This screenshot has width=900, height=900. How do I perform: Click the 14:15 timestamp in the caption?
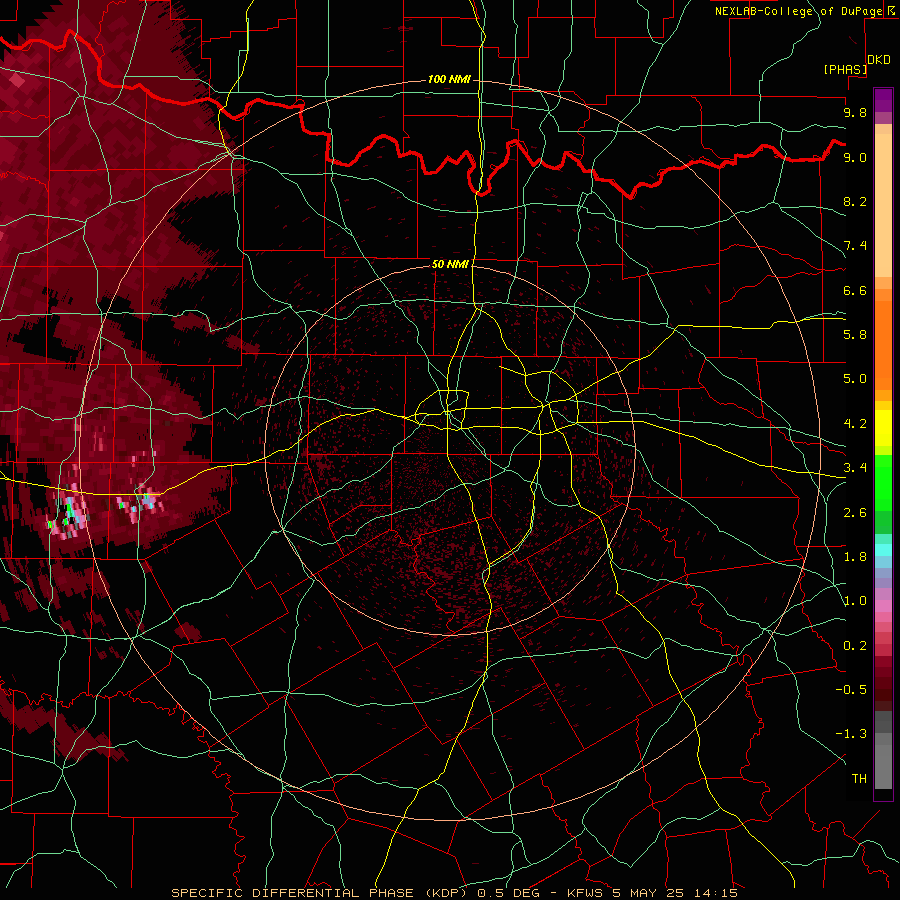pos(717,893)
